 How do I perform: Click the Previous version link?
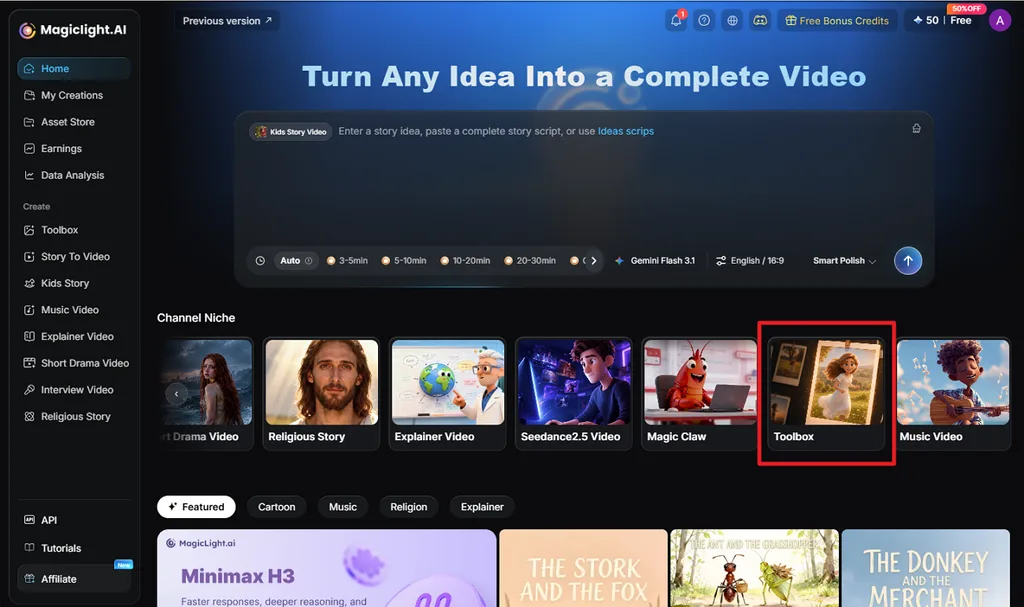(227, 21)
